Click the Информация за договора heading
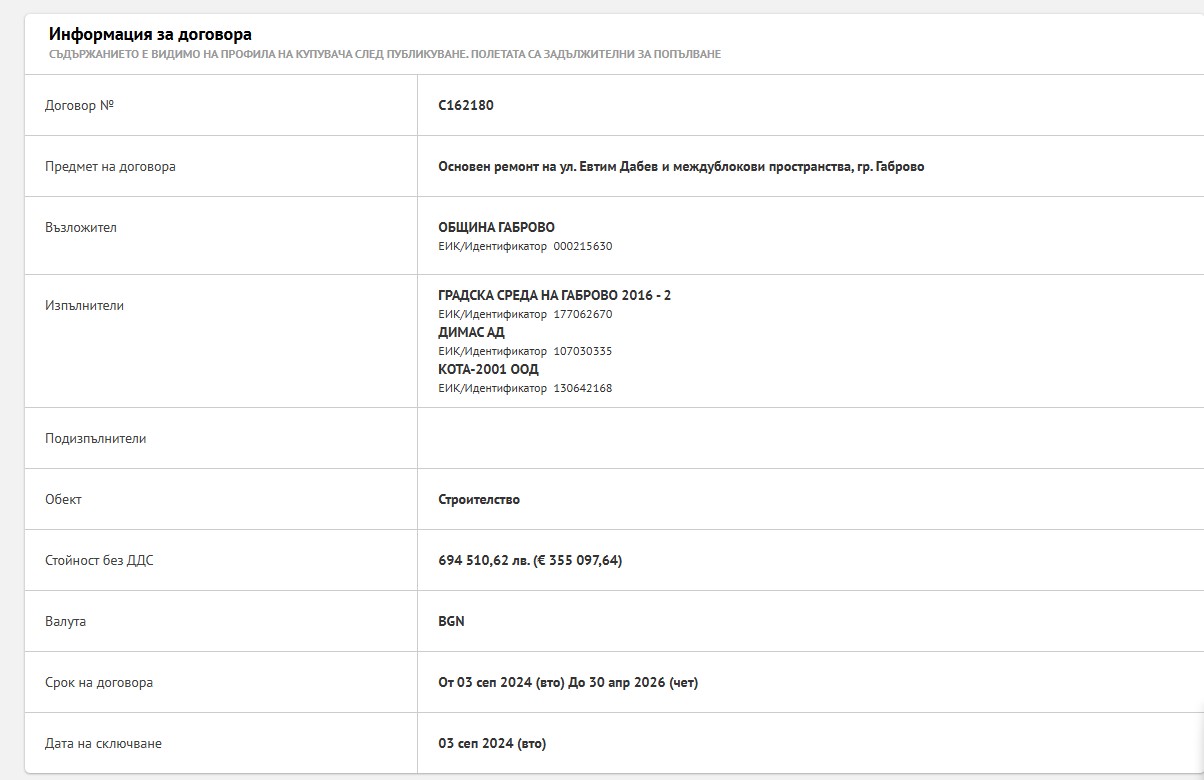This screenshot has width=1204, height=780. point(150,35)
